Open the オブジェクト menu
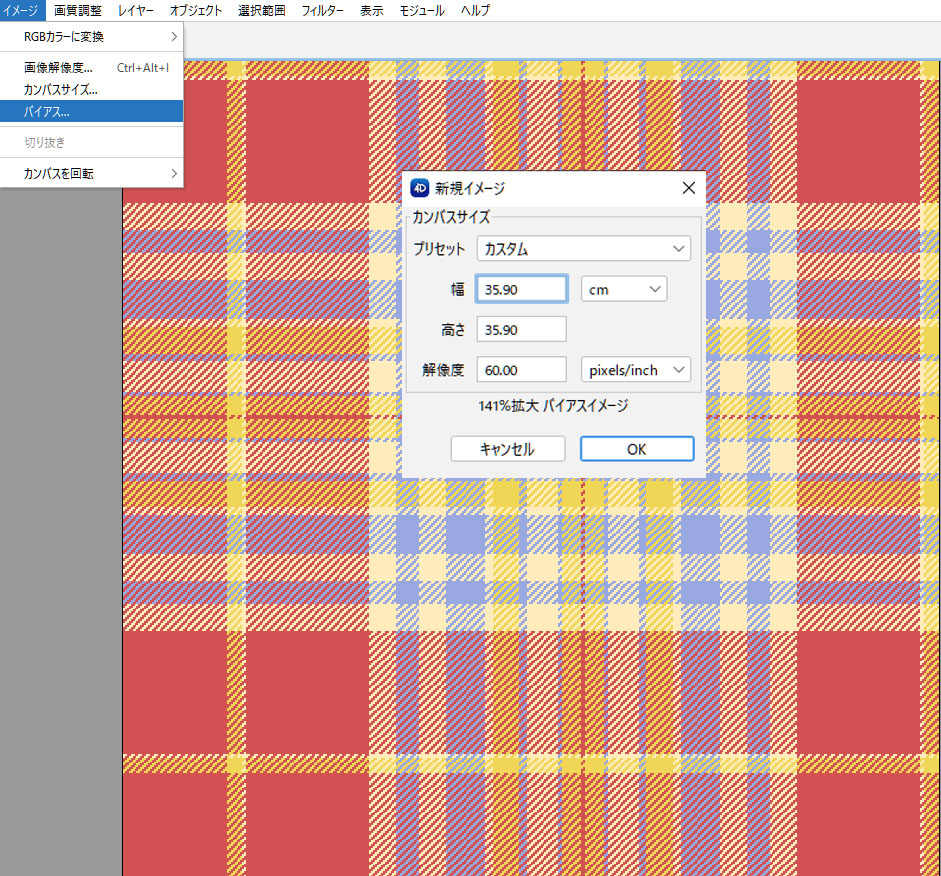The height and width of the screenshot is (876, 941). (196, 10)
